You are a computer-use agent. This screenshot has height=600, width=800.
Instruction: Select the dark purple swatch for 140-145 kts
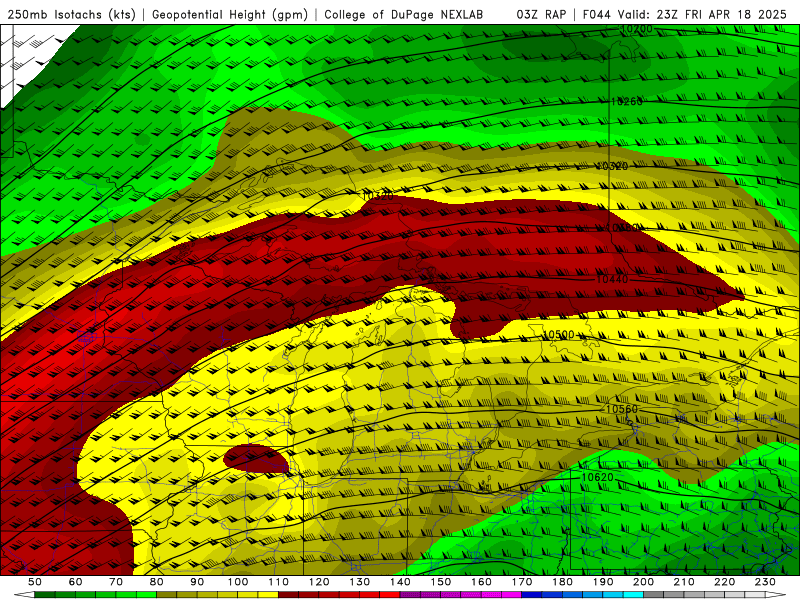click(x=410, y=595)
